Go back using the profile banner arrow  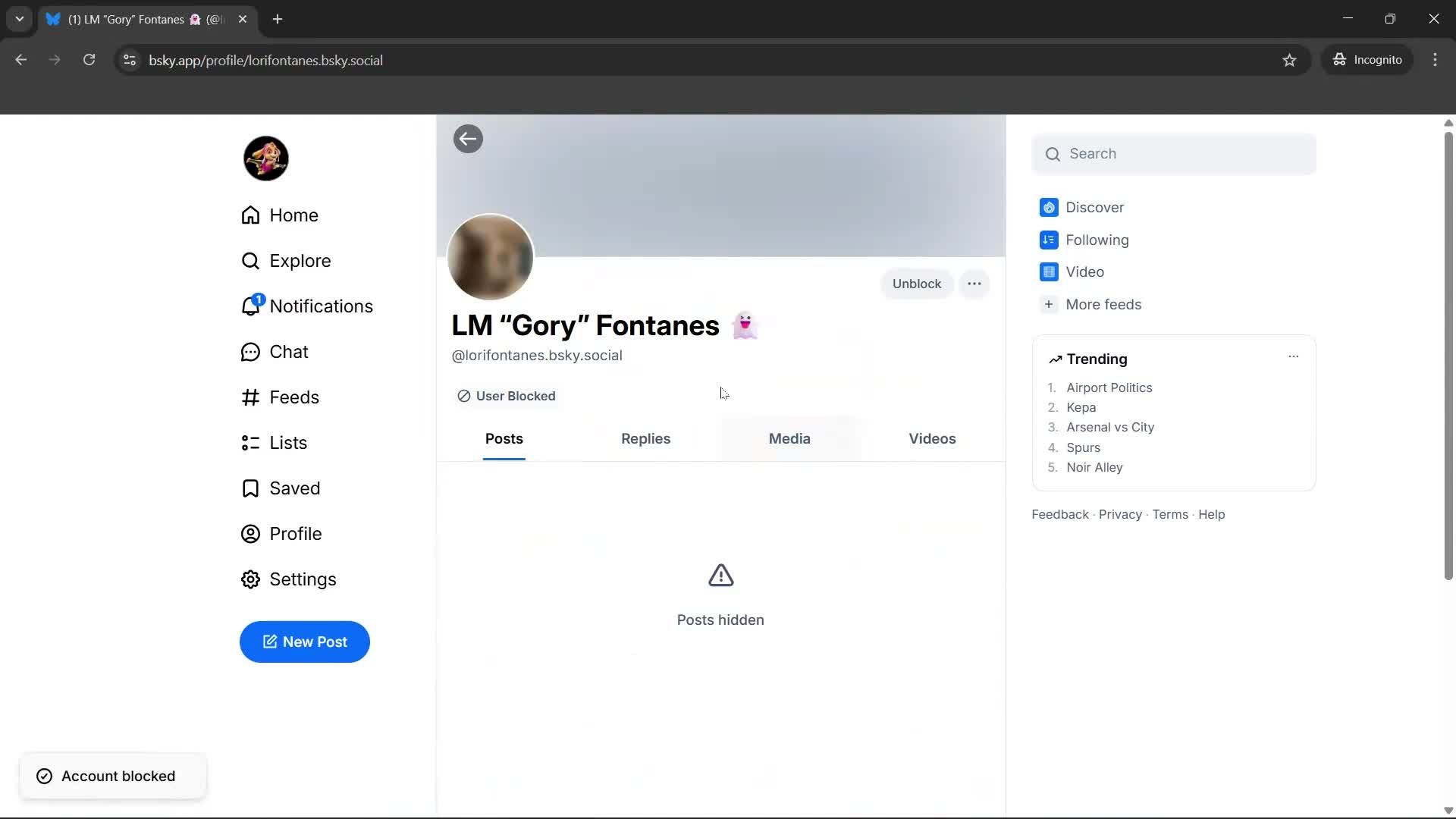pos(468,139)
